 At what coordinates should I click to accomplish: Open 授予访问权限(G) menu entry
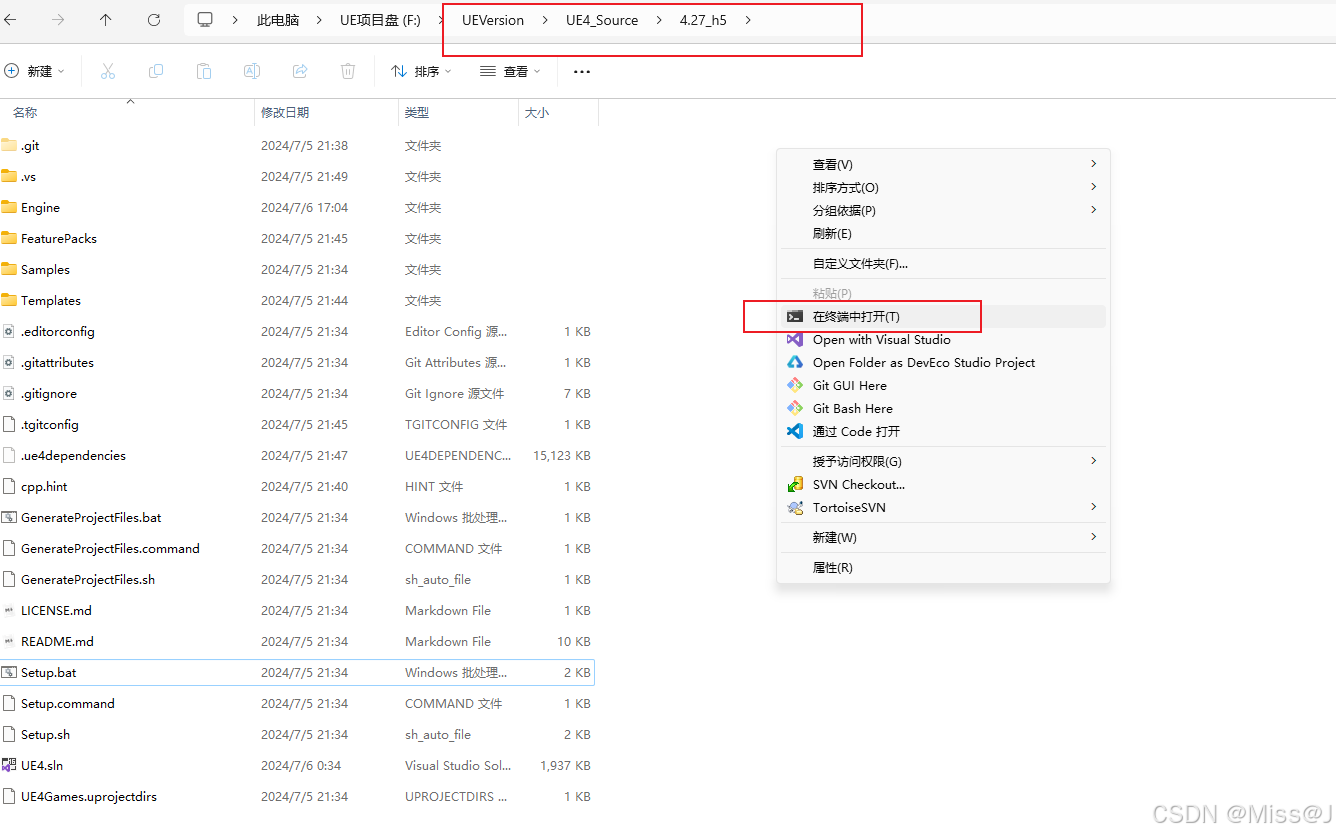[942, 461]
